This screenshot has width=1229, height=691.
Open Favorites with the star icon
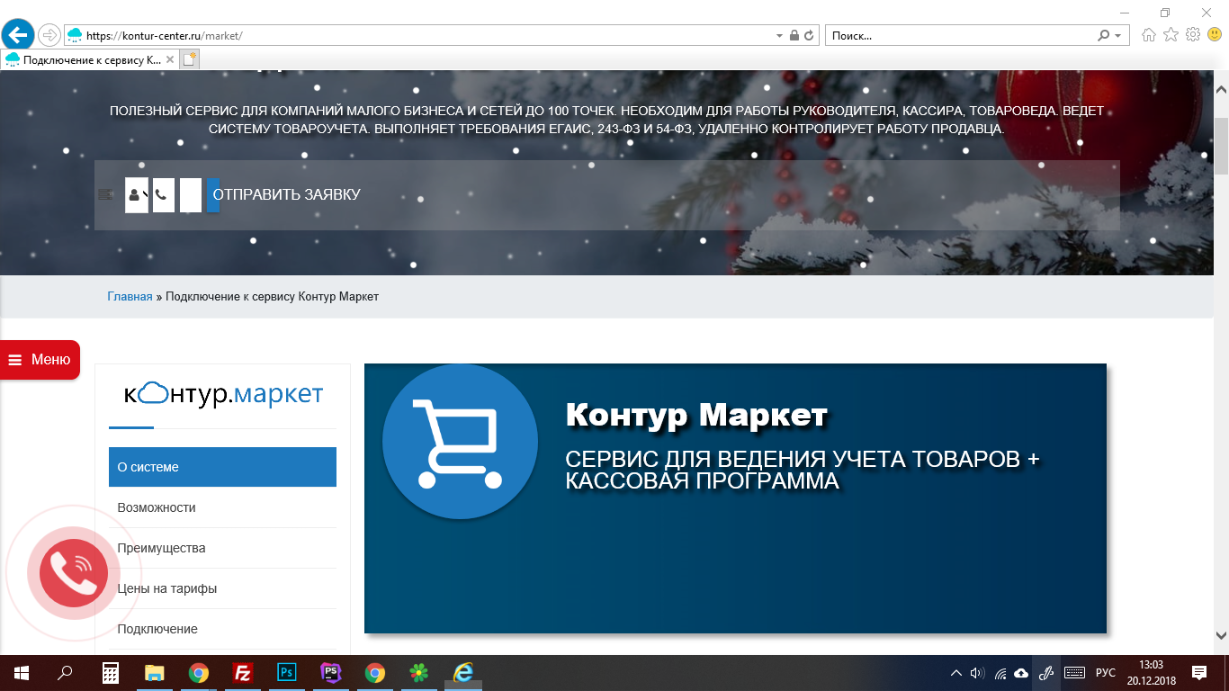click(x=1171, y=35)
